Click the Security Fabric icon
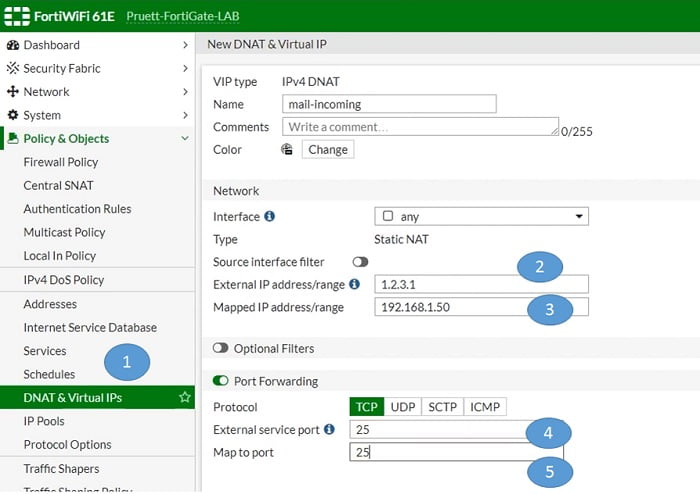 tap(13, 68)
